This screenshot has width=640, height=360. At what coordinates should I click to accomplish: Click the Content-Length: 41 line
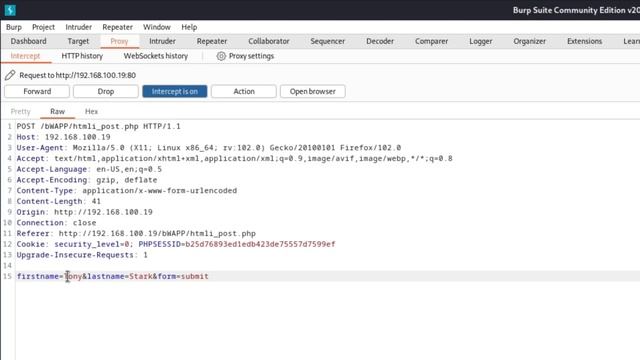tap(58, 201)
